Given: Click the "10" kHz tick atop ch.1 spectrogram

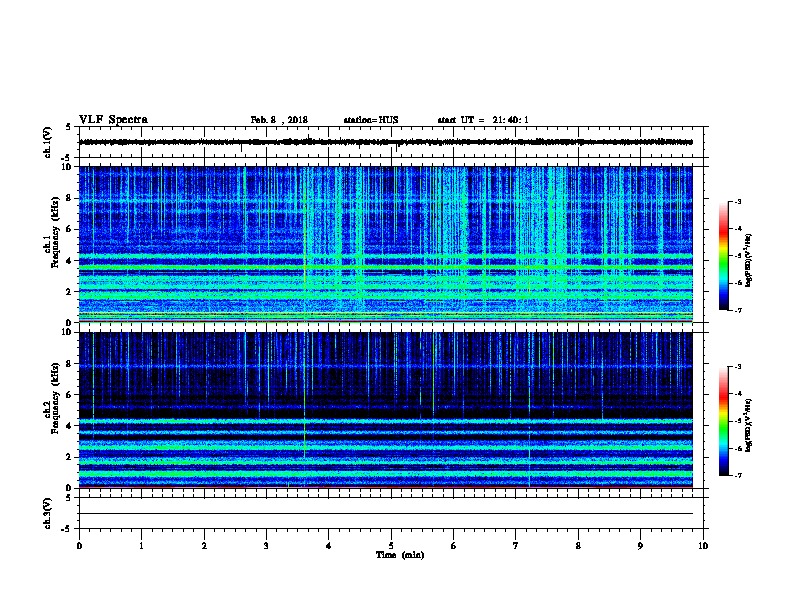Looking at the screenshot, I should coord(67,167).
